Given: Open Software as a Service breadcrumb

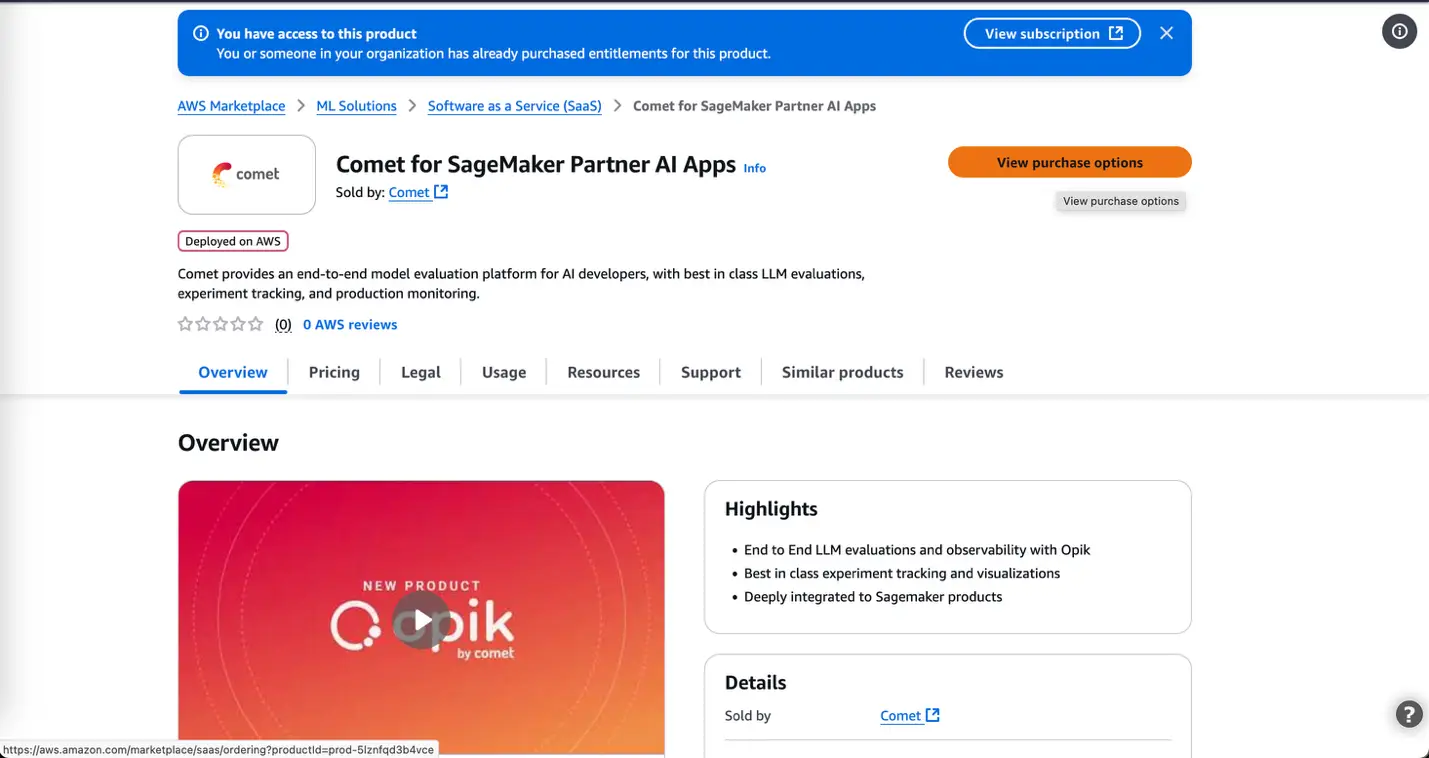Looking at the screenshot, I should tap(514, 106).
